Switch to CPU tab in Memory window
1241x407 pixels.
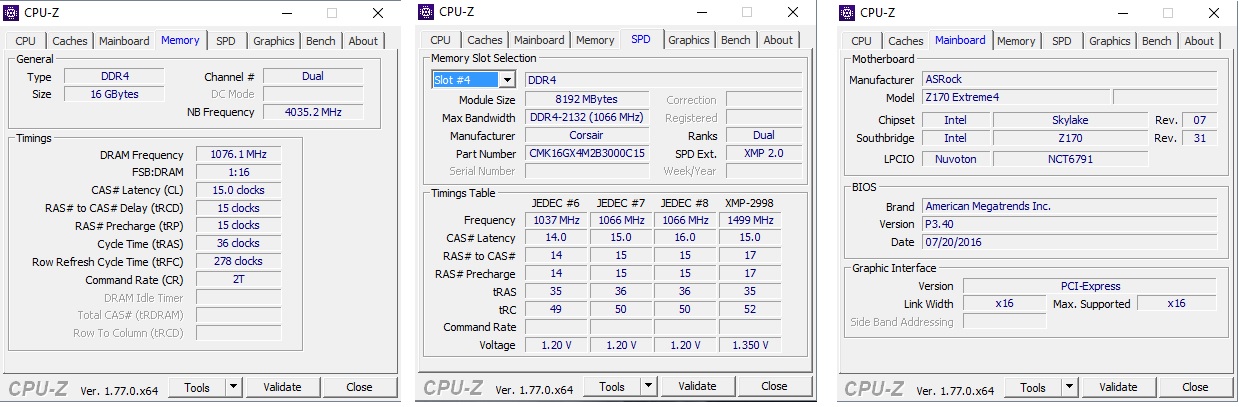click(x=26, y=41)
